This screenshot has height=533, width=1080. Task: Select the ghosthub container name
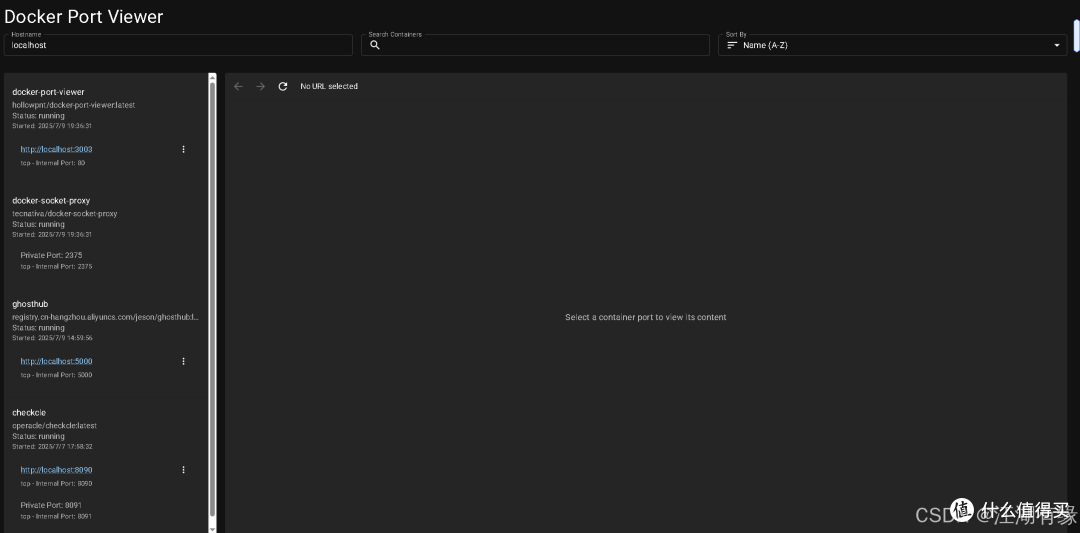pyautogui.click(x=30, y=304)
